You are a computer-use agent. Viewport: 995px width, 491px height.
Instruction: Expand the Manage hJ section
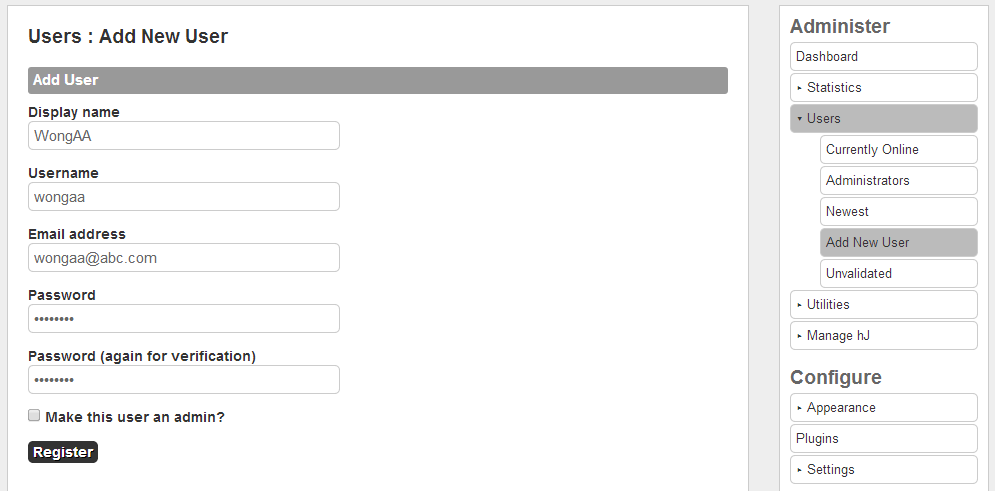[800, 336]
